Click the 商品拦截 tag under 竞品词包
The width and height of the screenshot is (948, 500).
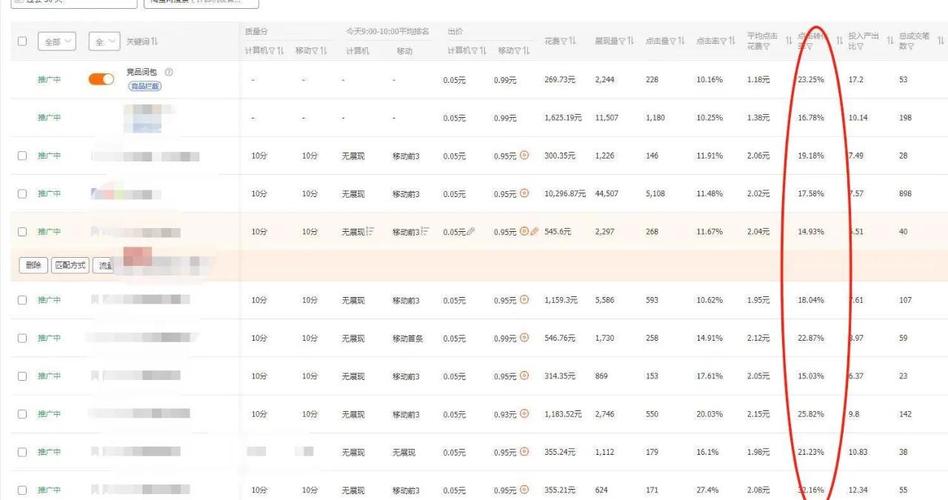tap(144, 86)
